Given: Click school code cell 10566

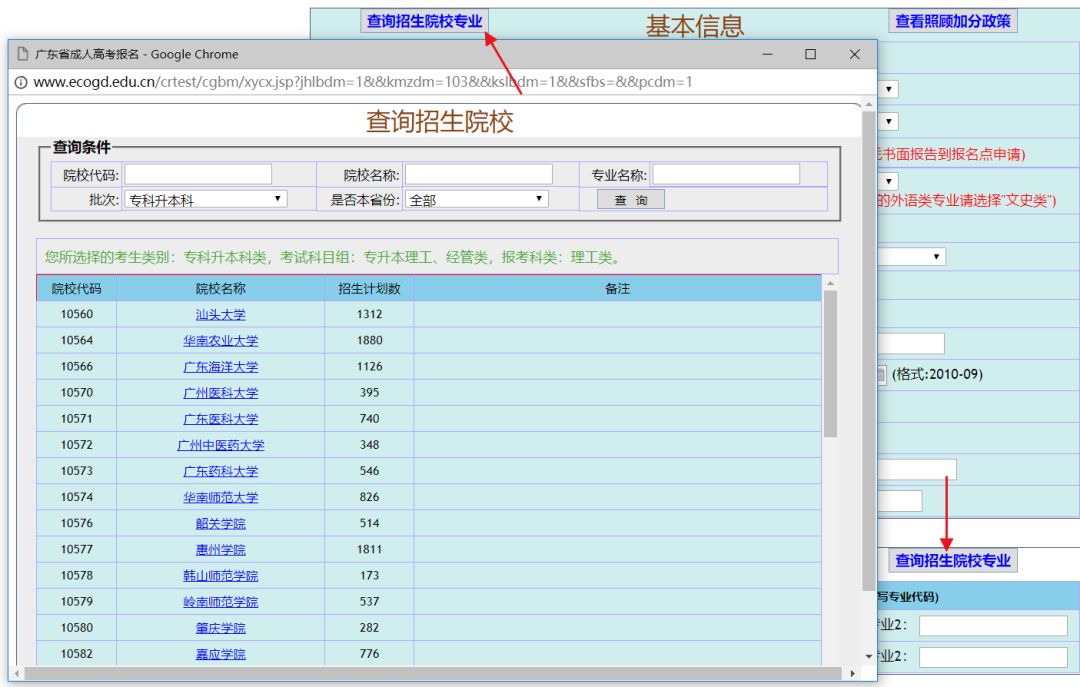Looking at the screenshot, I should click(76, 367).
